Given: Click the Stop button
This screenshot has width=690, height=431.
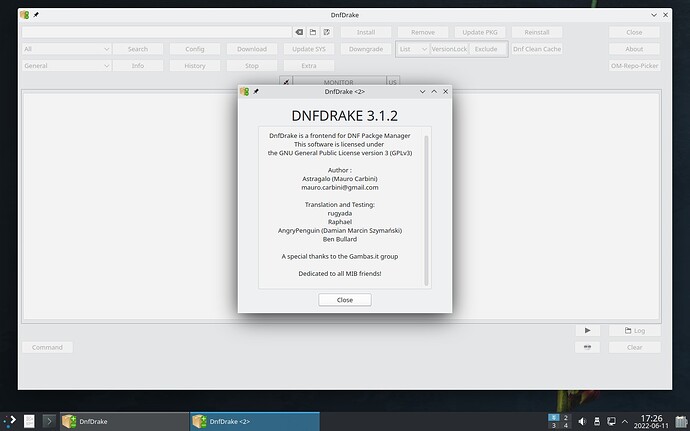Looking at the screenshot, I should click(x=252, y=66).
